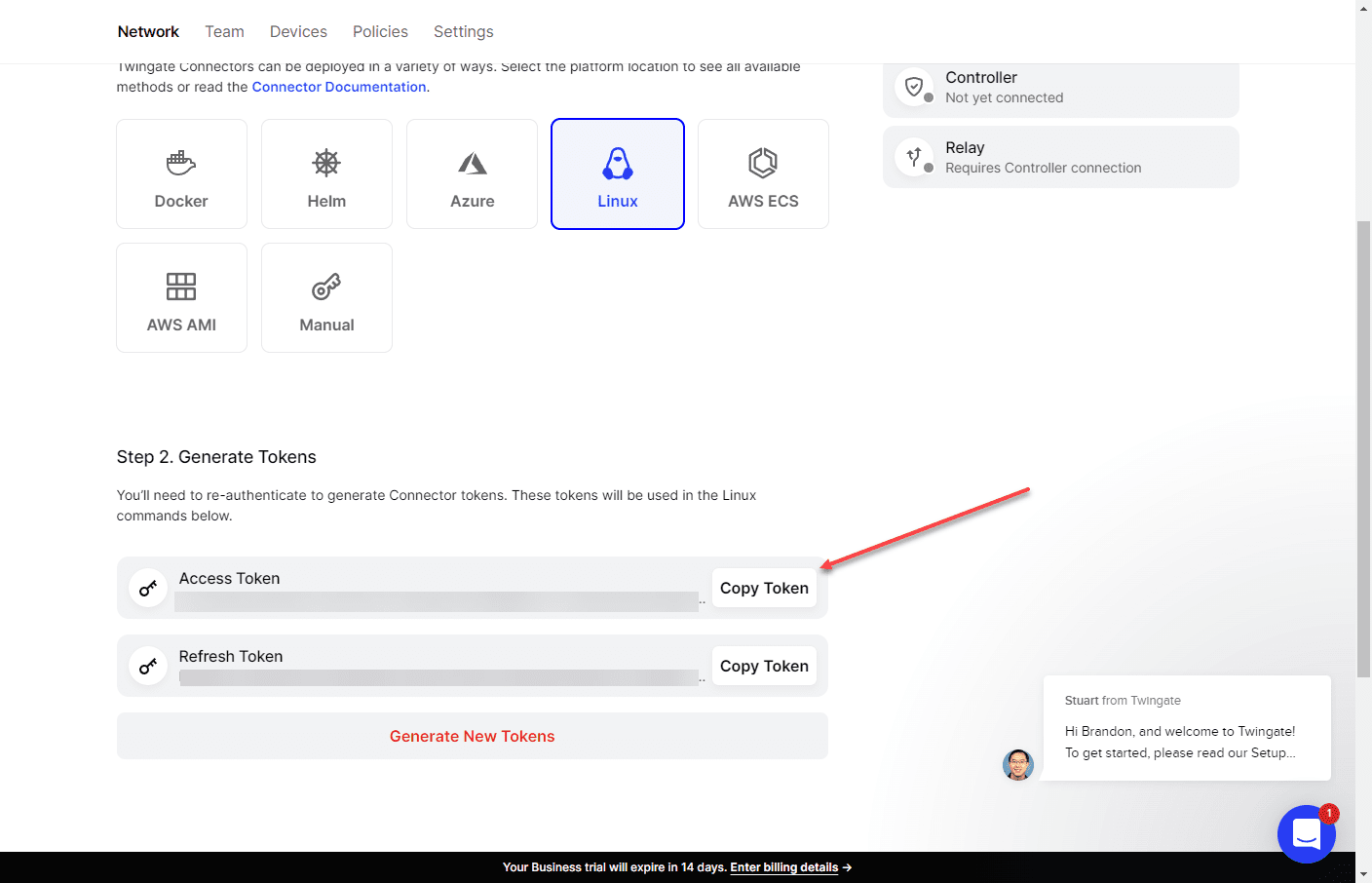Copy the Access Token
The height and width of the screenshot is (883, 1372).
(x=764, y=588)
